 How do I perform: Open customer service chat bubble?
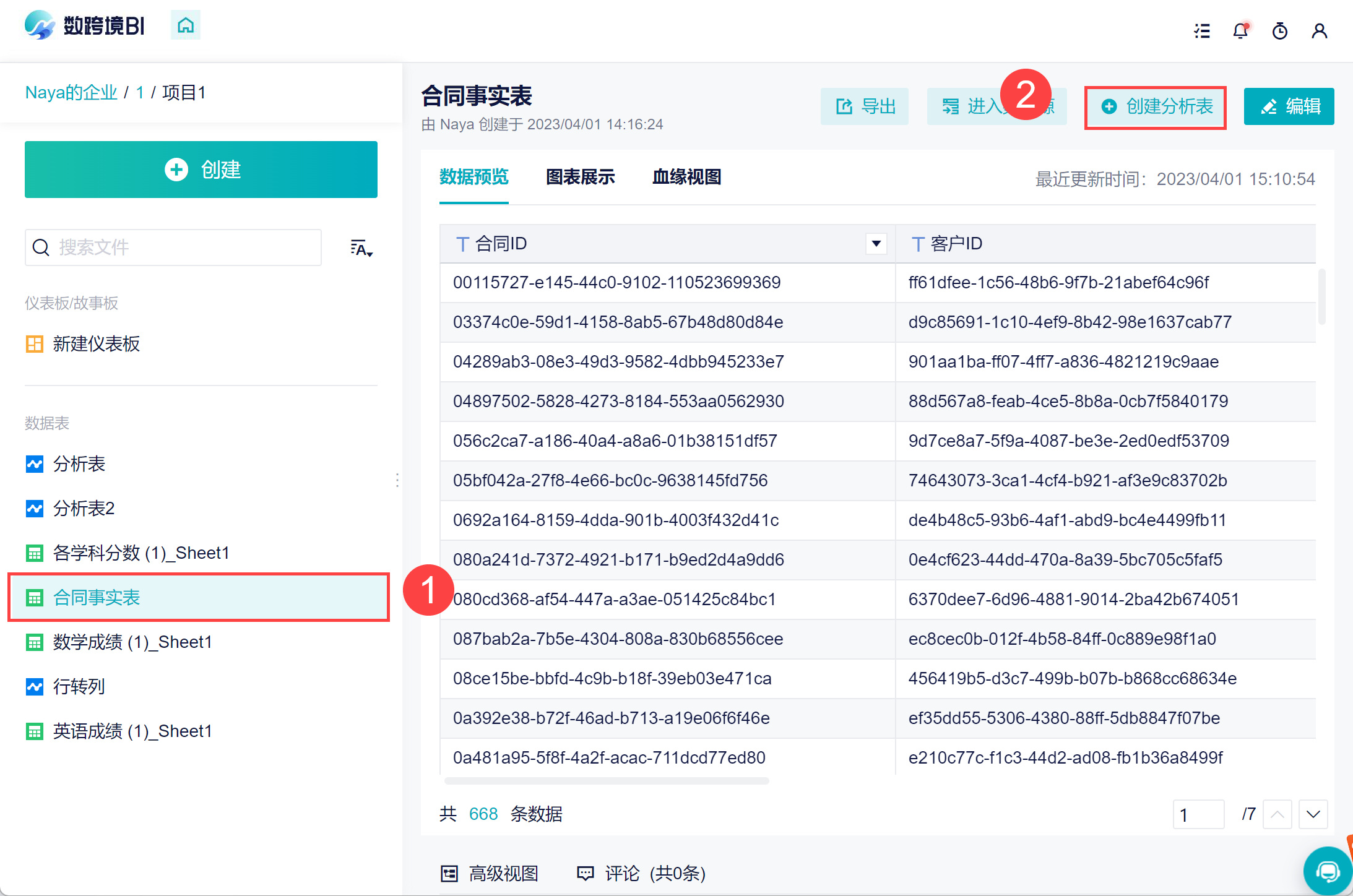click(1327, 871)
